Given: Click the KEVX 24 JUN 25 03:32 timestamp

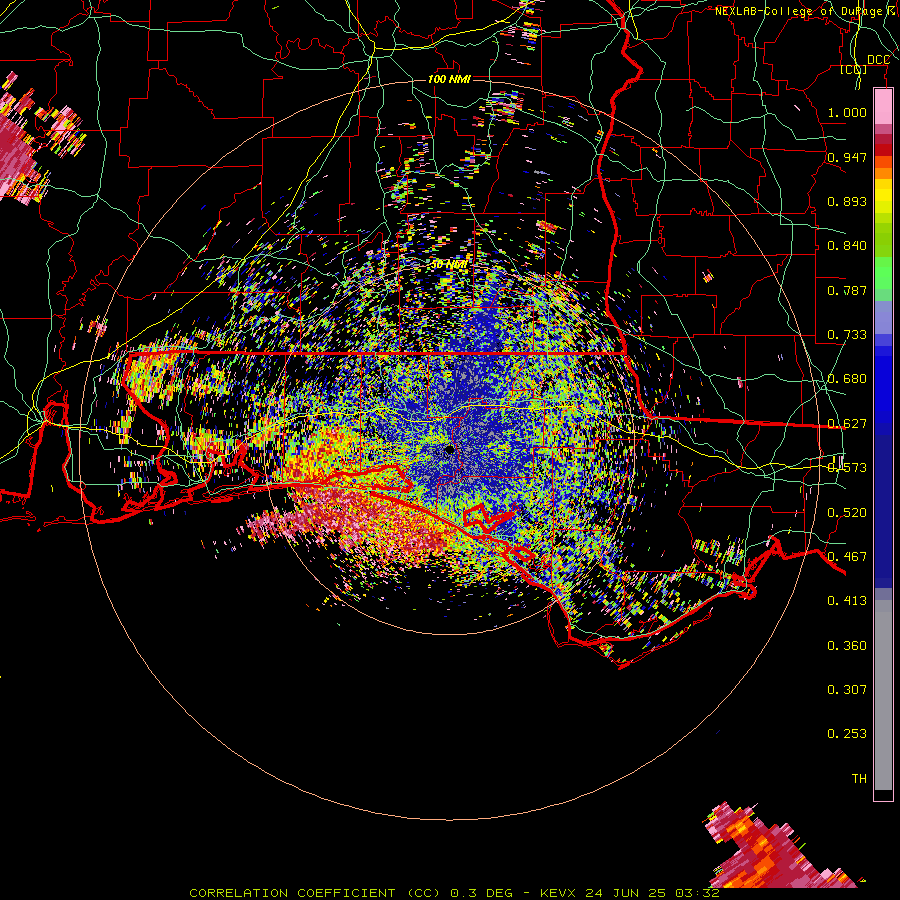Looking at the screenshot, I should [630, 893].
